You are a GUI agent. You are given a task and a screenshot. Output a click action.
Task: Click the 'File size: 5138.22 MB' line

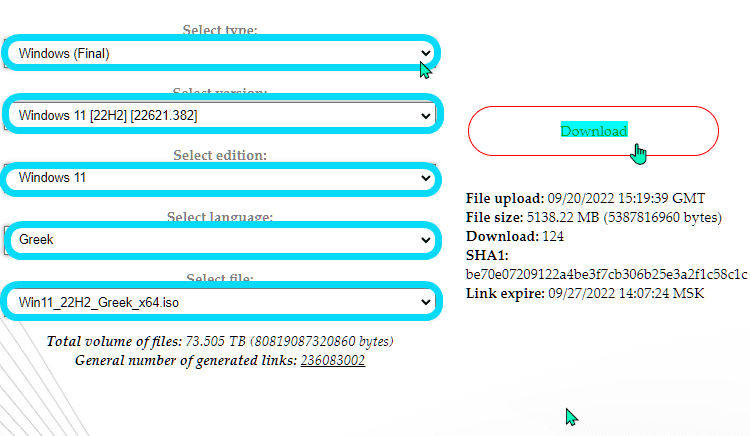(594, 218)
